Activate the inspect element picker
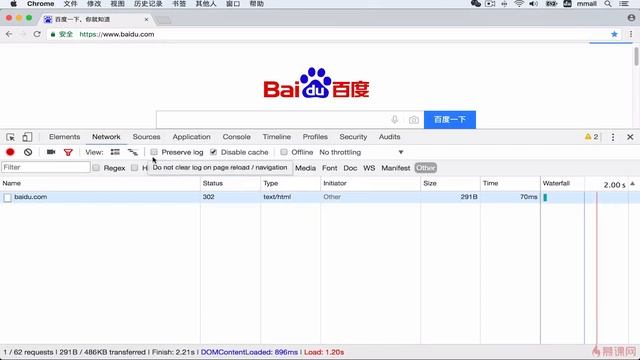This screenshot has height=360, width=640. (11, 137)
